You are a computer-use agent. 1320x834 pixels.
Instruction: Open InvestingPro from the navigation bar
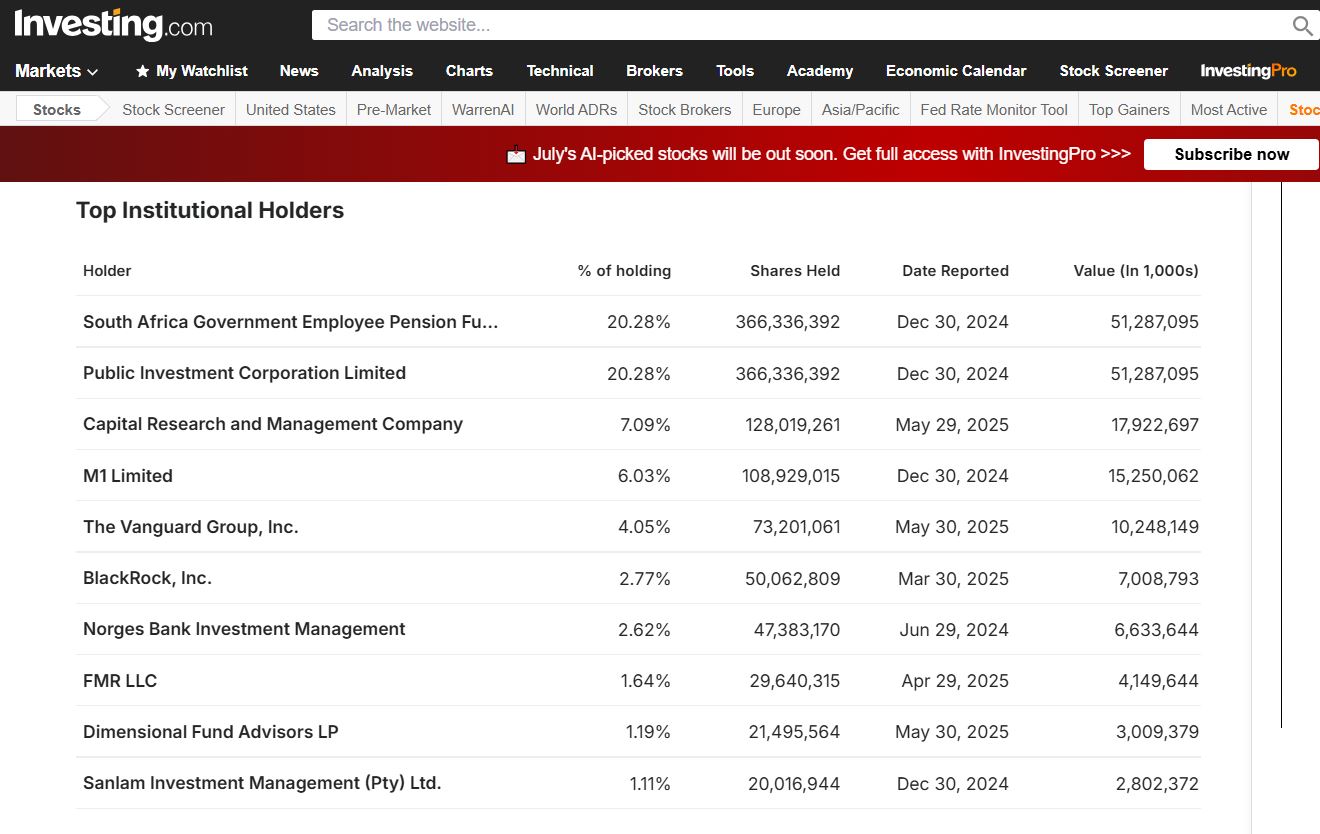click(1248, 71)
